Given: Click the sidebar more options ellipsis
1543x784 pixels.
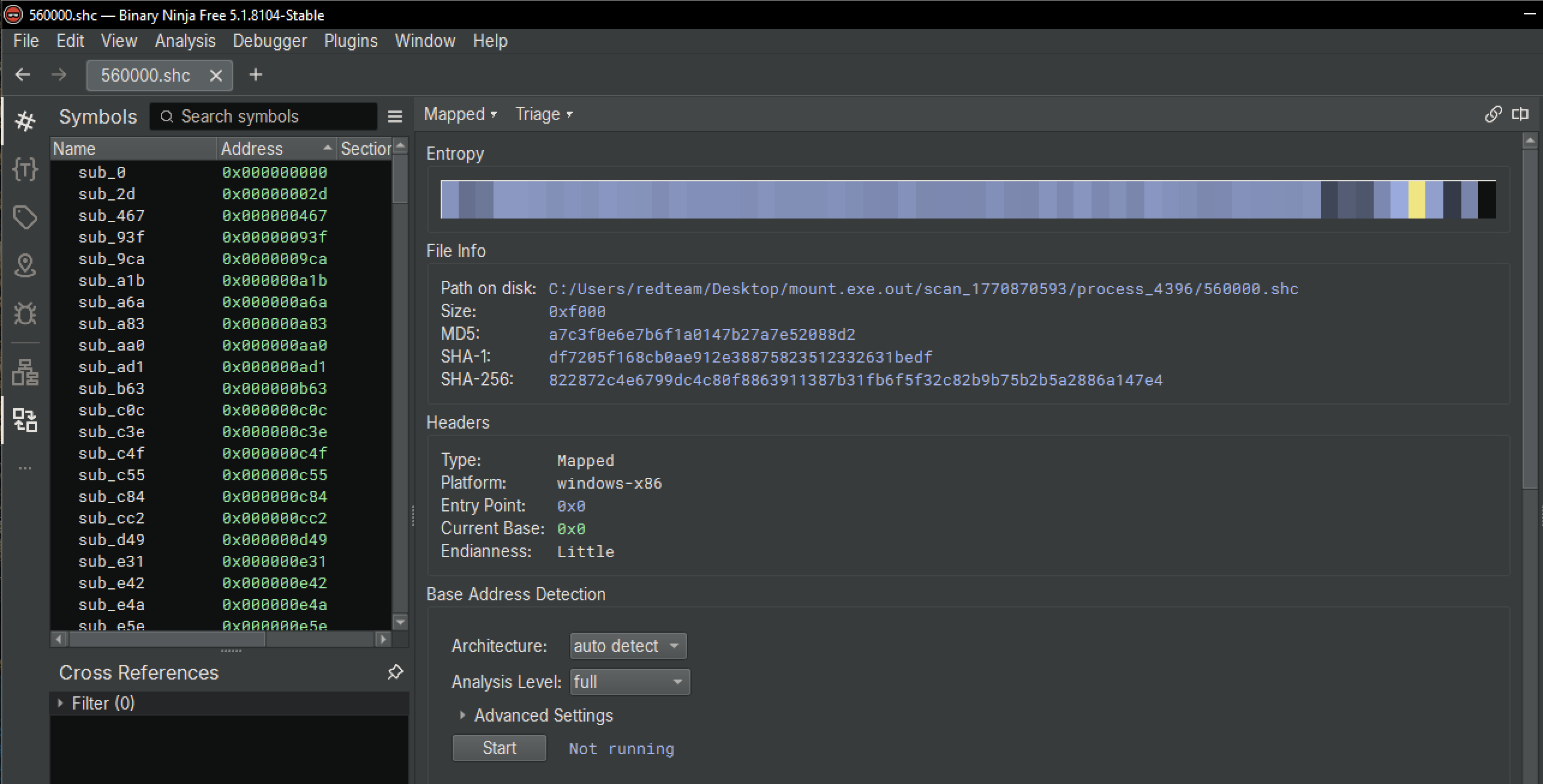Looking at the screenshot, I should (25, 468).
